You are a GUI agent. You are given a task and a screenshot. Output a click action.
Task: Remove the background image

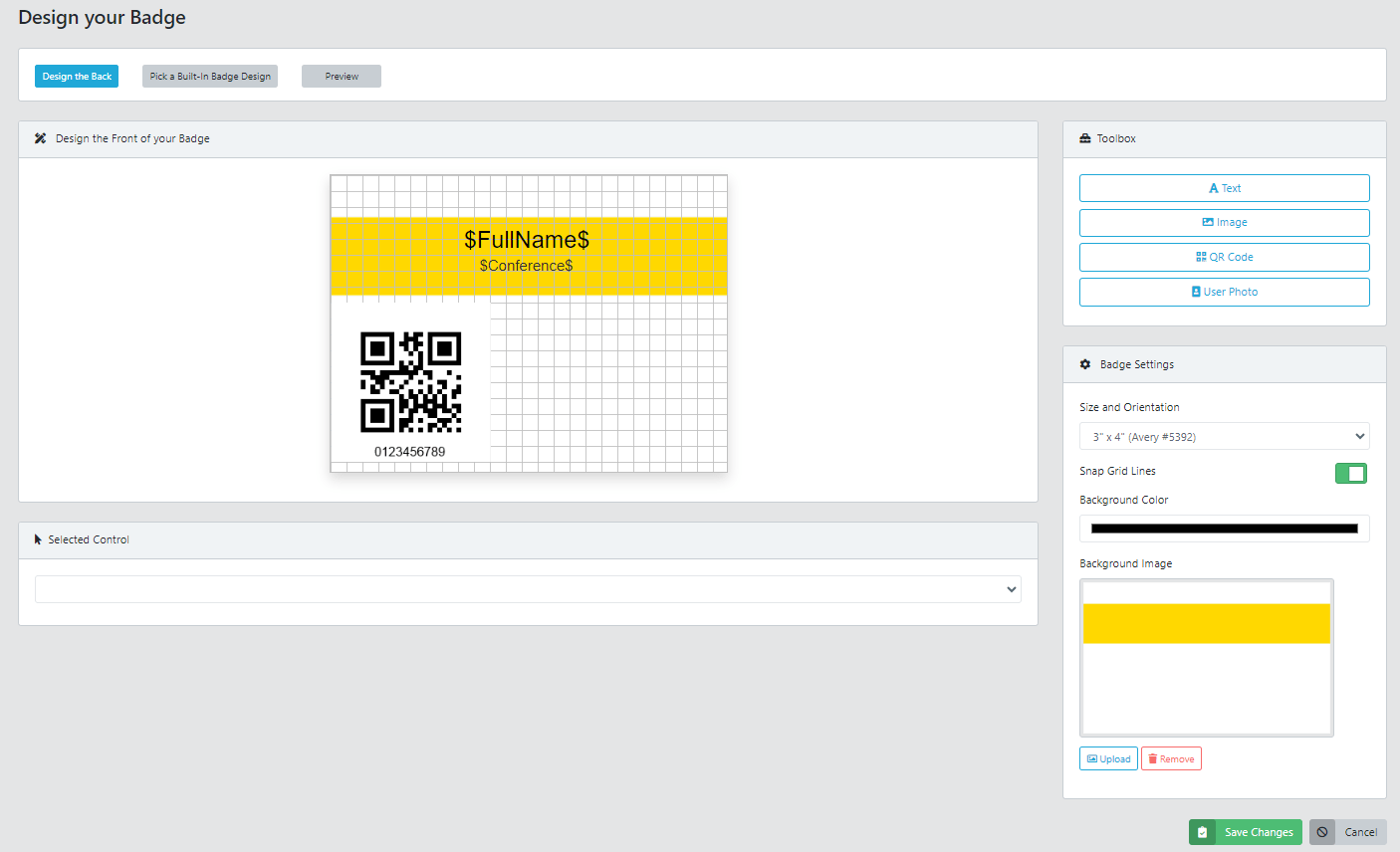[1171, 758]
